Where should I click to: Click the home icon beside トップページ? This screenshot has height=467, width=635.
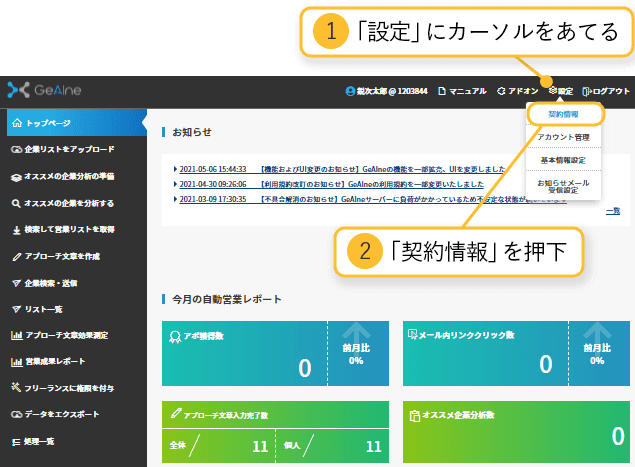coord(17,123)
